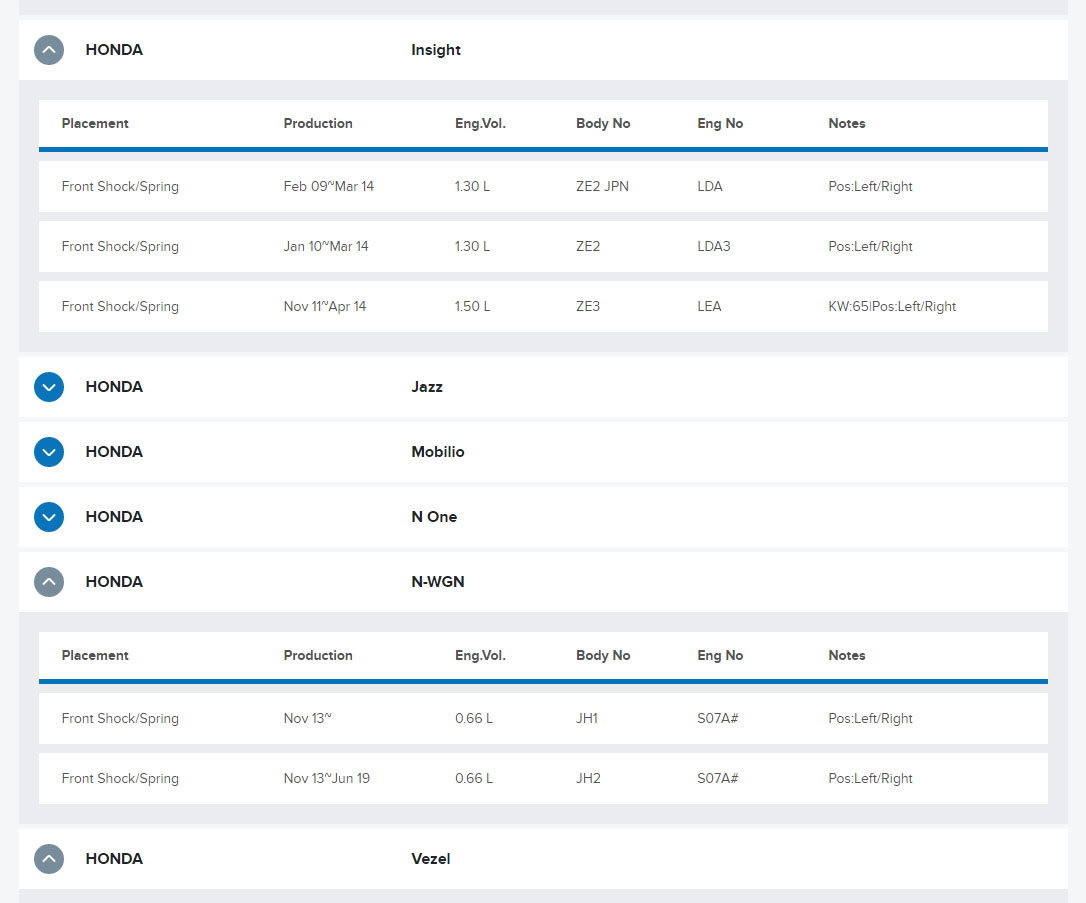Click production date Nov 13~Jun 19
1086x903 pixels.
[326, 779]
